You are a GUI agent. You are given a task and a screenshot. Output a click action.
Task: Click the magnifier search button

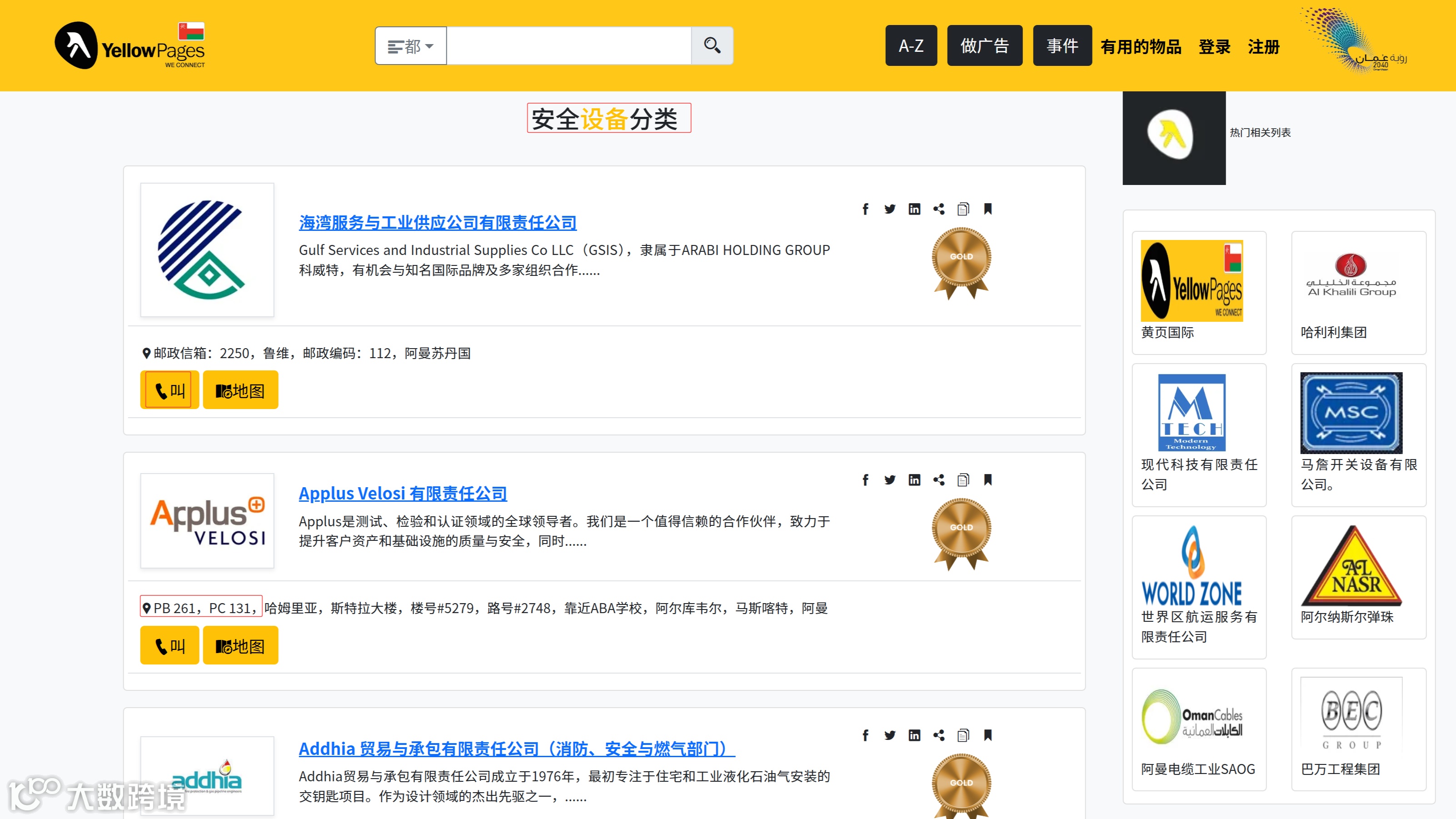(712, 45)
